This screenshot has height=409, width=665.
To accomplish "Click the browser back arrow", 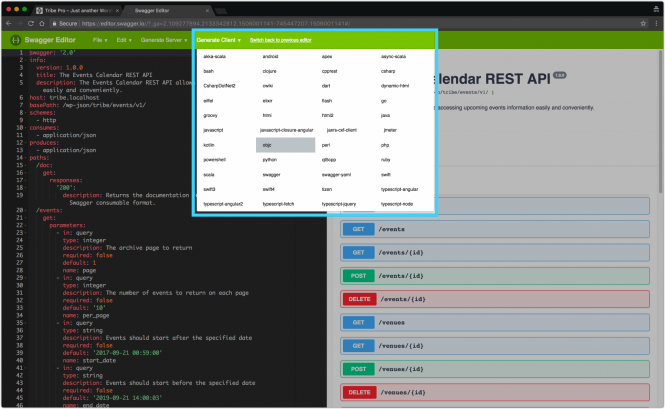I will point(8,20).
